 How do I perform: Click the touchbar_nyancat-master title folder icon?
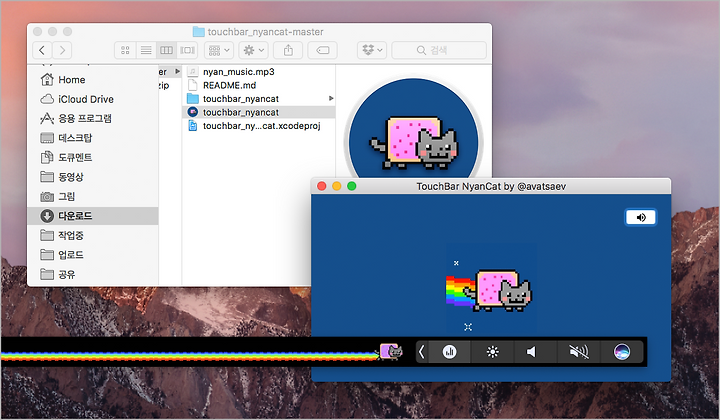pyautogui.click(x=198, y=32)
